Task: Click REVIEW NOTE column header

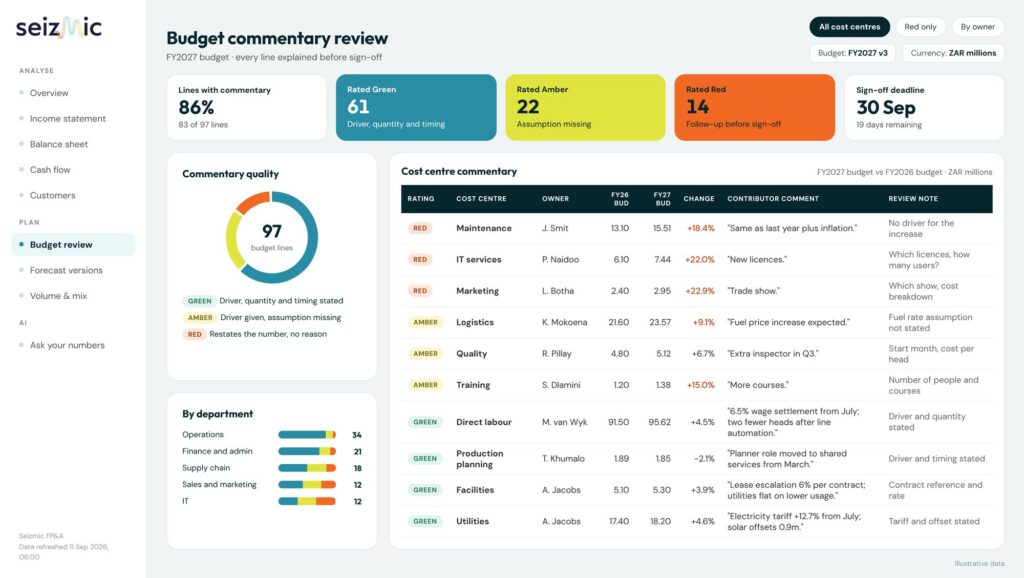Action: coord(913,199)
